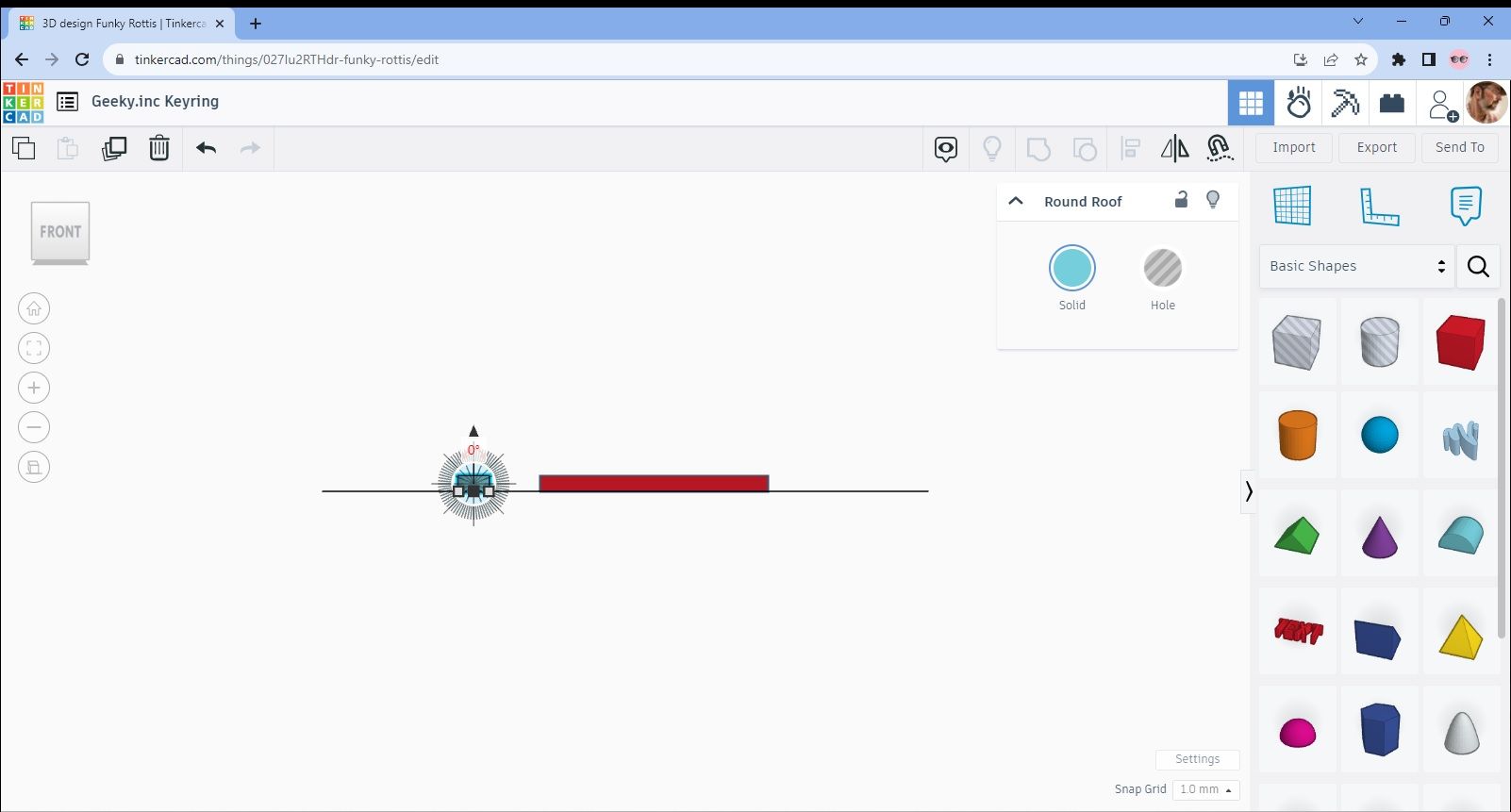Click the Import button
1511x812 pixels.
pos(1294,147)
